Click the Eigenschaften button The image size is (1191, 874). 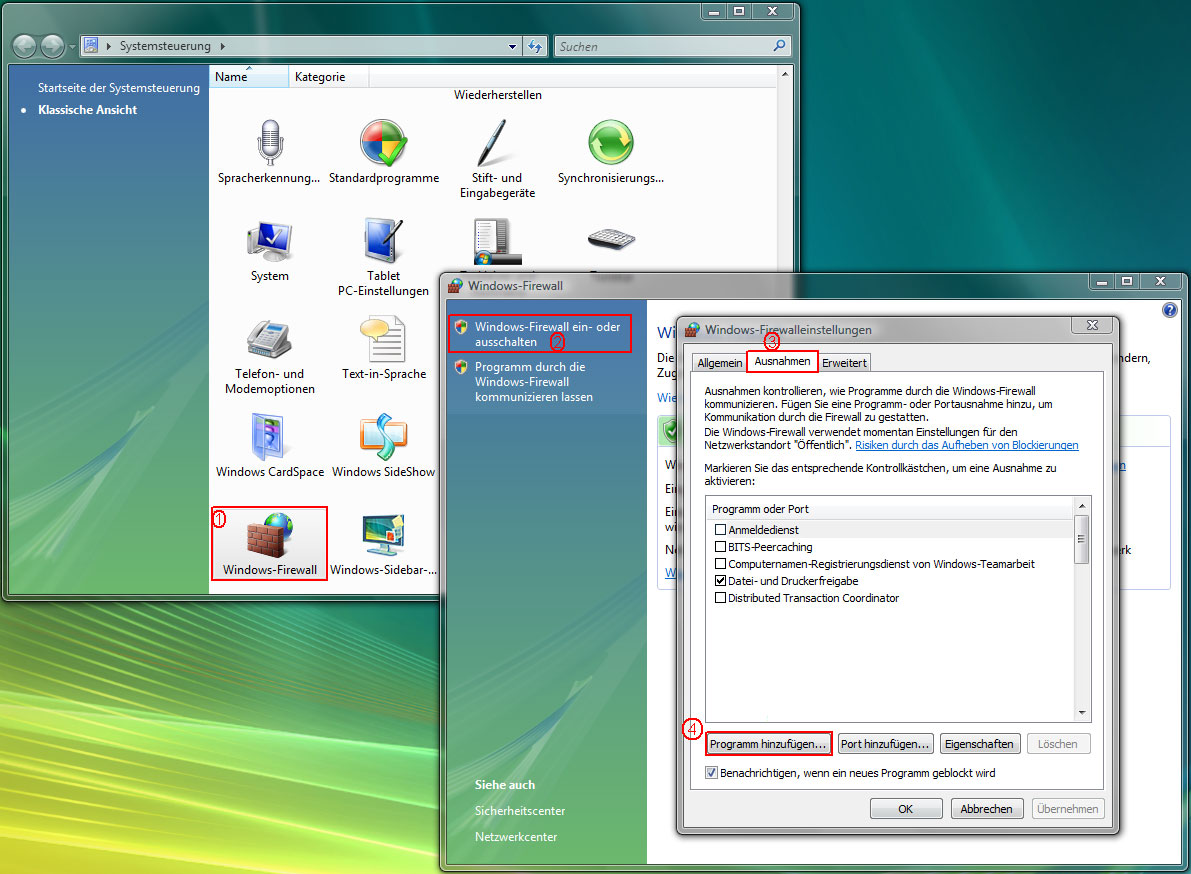pos(979,744)
